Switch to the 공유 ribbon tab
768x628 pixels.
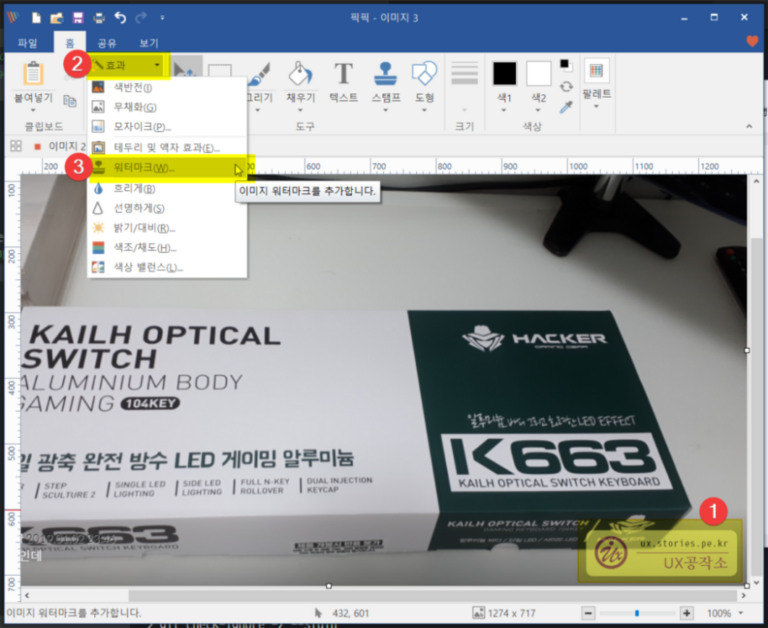pyautogui.click(x=107, y=43)
